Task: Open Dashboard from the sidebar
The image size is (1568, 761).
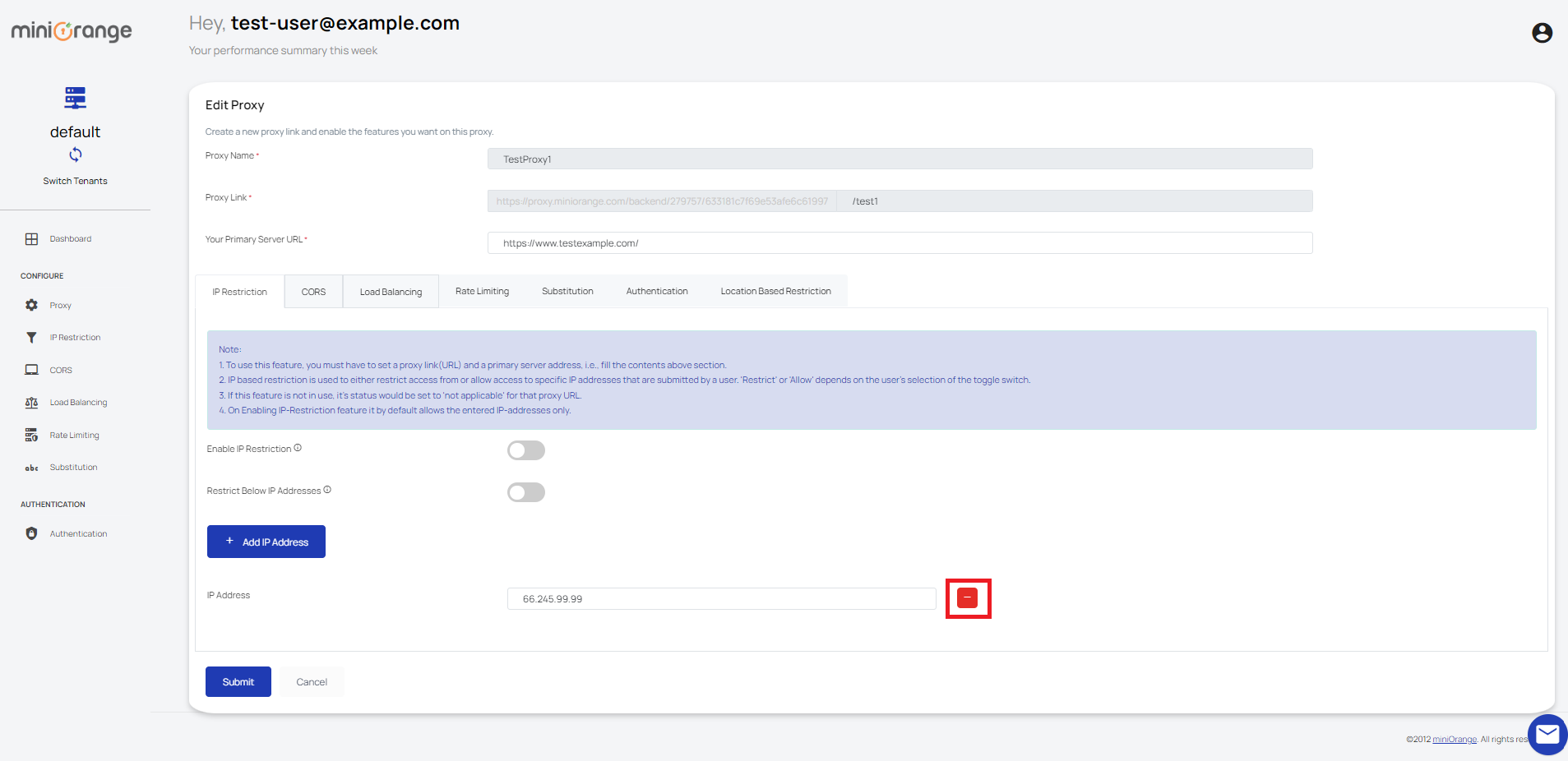Action: [70, 239]
